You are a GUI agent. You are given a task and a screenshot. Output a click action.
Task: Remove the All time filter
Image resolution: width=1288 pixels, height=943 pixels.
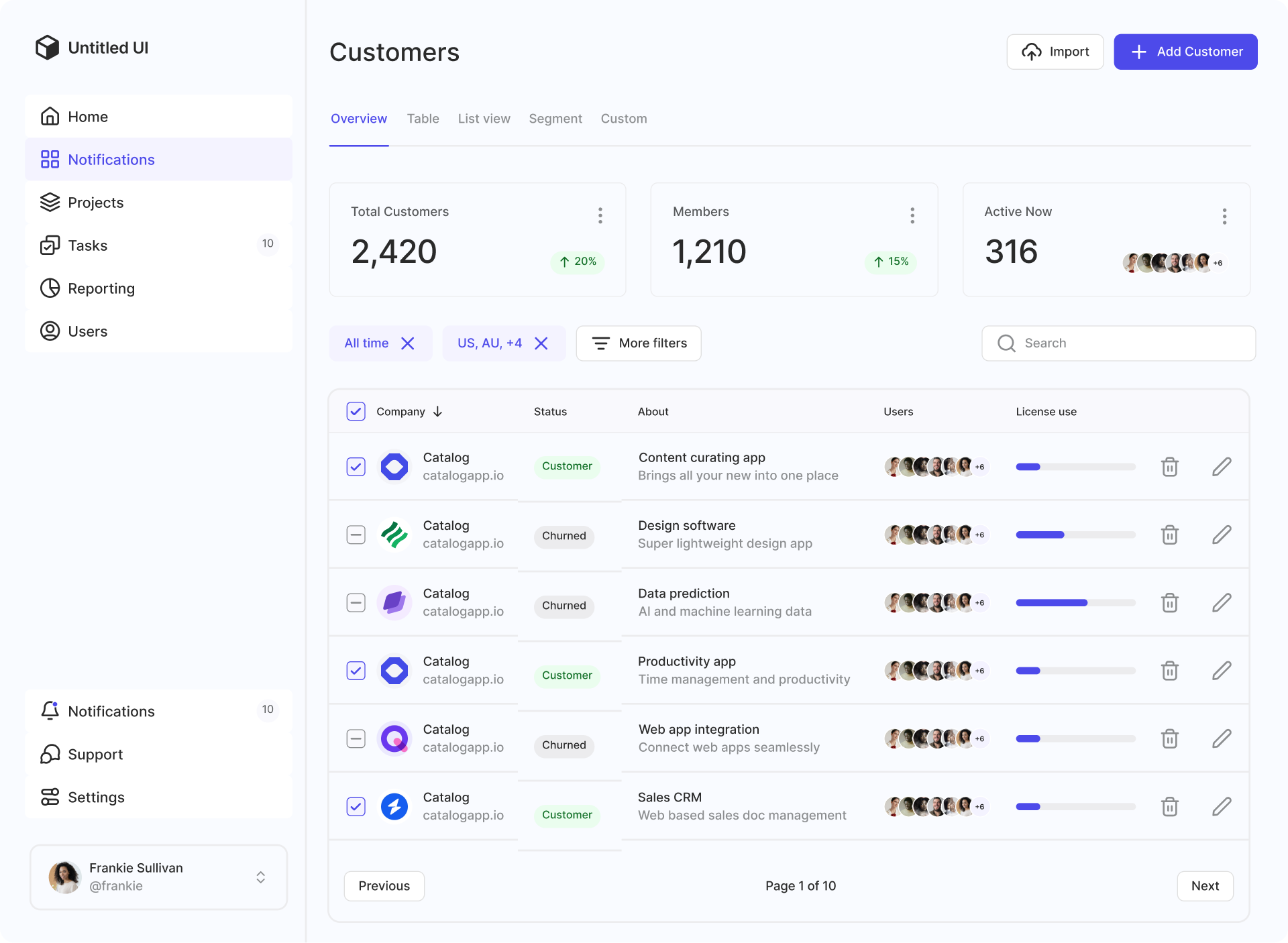[407, 343]
